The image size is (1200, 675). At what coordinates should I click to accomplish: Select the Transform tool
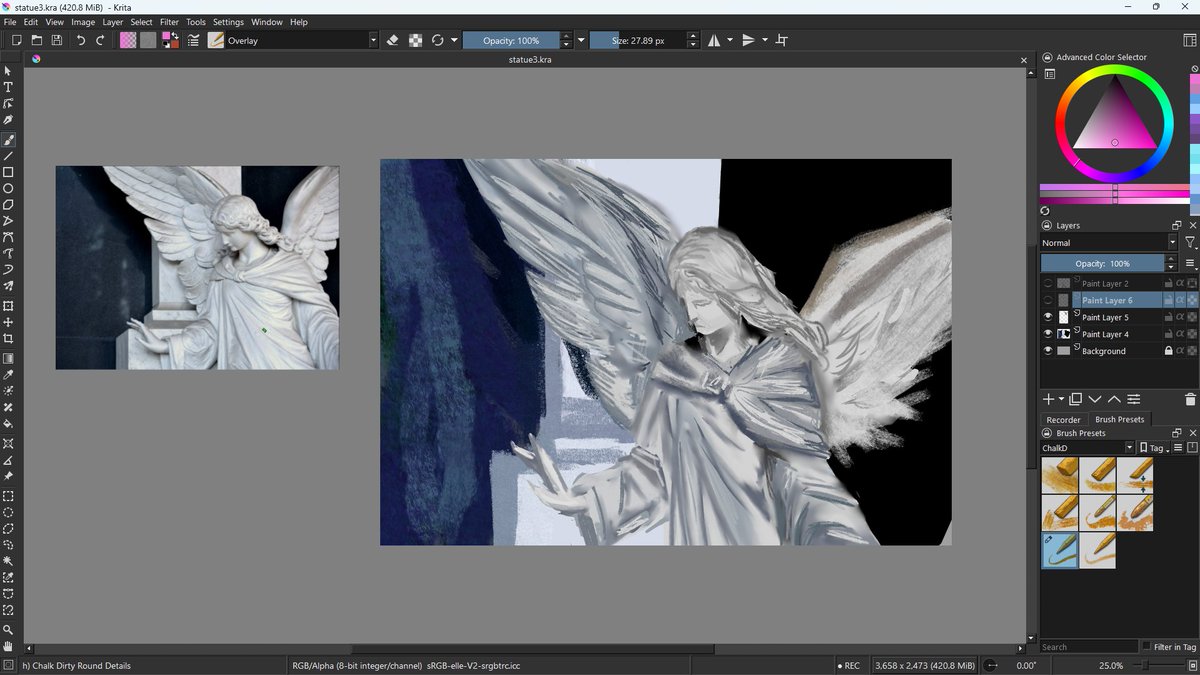point(8,306)
